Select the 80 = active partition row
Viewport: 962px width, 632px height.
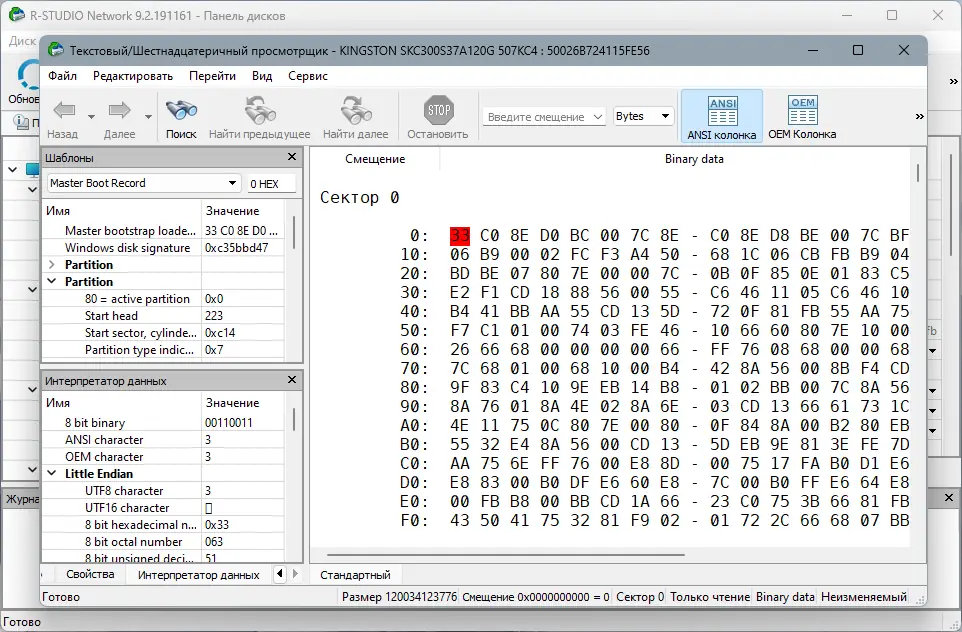pos(163,299)
